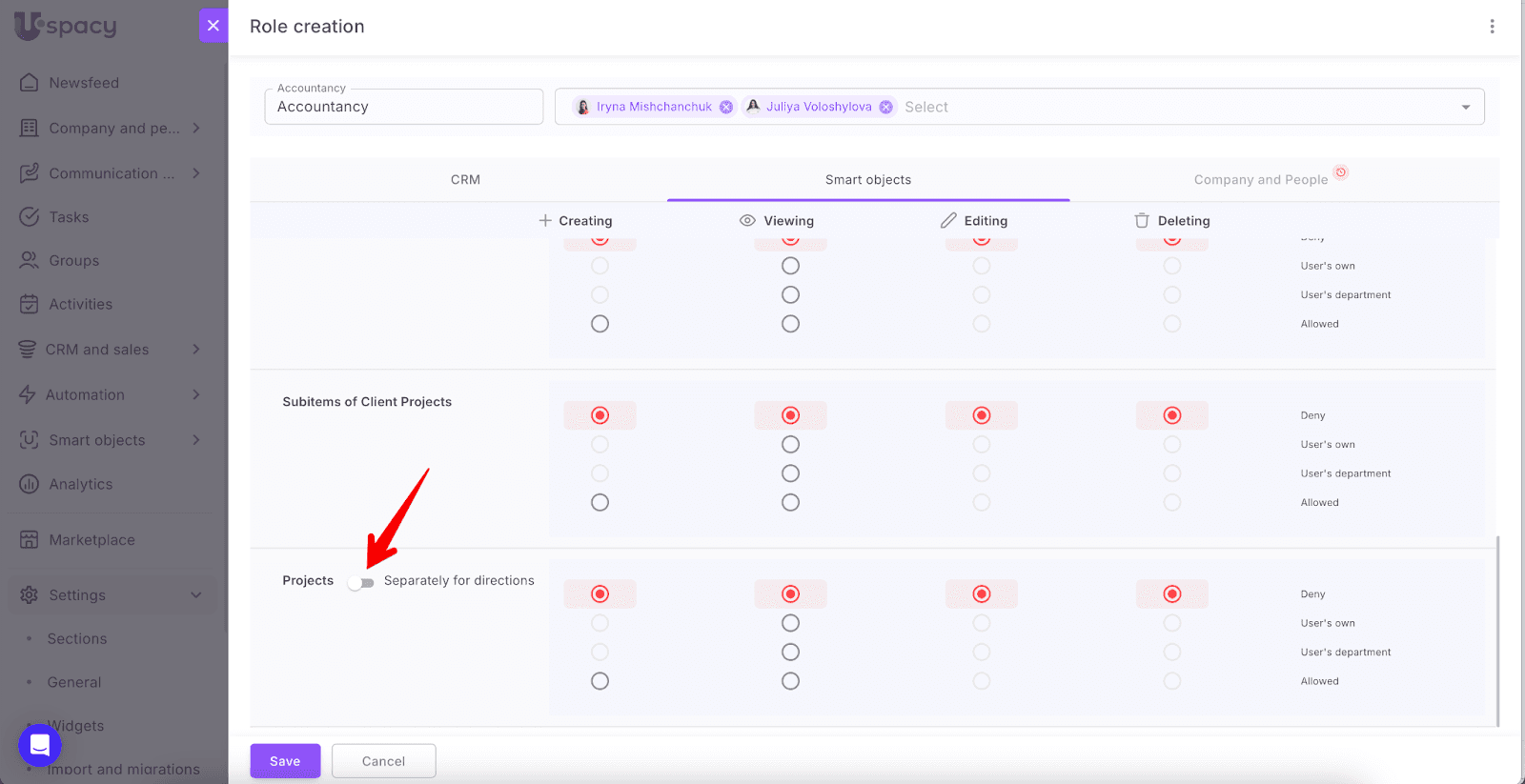Image resolution: width=1525 pixels, height=784 pixels.
Task: Switch to the CRM tab
Action: click(465, 180)
